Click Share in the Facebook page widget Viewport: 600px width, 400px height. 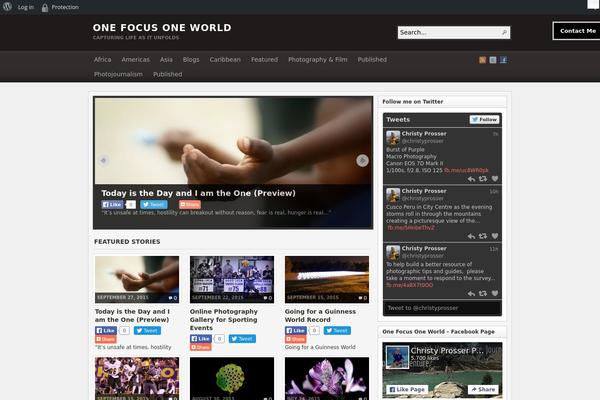[x=483, y=389]
